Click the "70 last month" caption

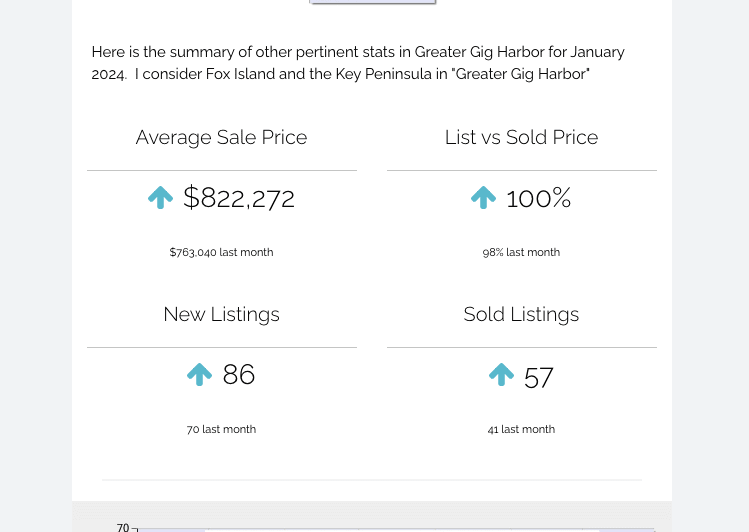[x=221, y=429]
